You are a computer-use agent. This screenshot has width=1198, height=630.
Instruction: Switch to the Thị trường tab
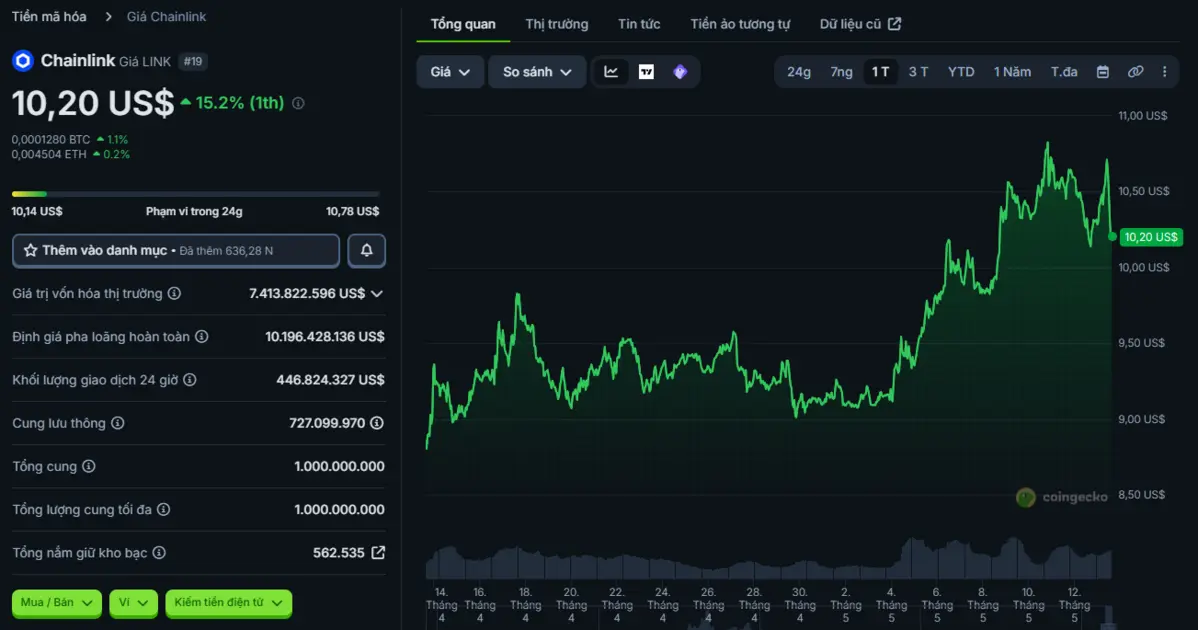tap(557, 24)
